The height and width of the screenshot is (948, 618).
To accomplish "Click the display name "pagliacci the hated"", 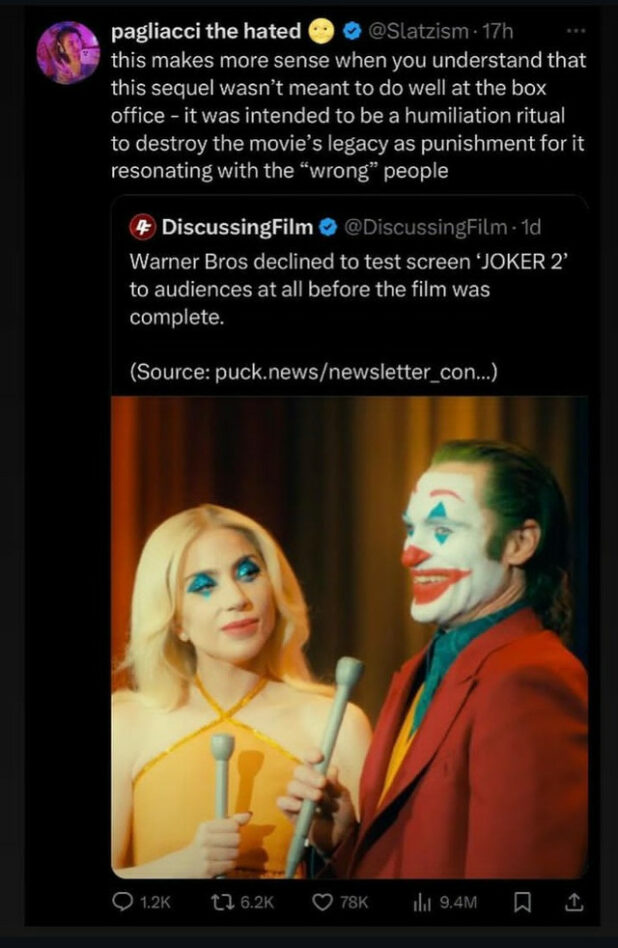I will click(205, 31).
